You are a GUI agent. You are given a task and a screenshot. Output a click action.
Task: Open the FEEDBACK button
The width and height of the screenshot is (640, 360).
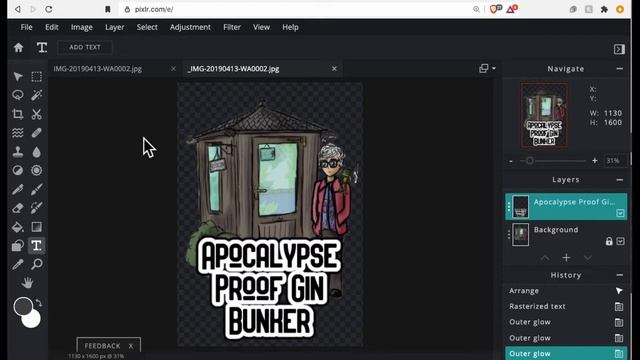point(102,346)
